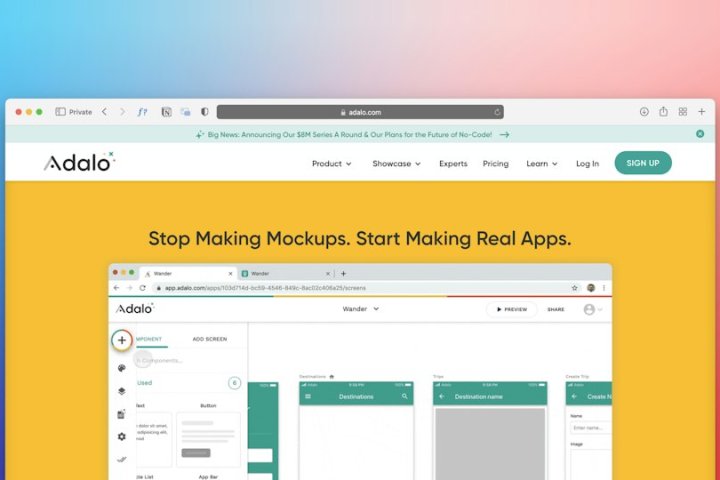The width and height of the screenshot is (720, 480).
Task: Add a new tab in the demo browser
Action: [343, 273]
